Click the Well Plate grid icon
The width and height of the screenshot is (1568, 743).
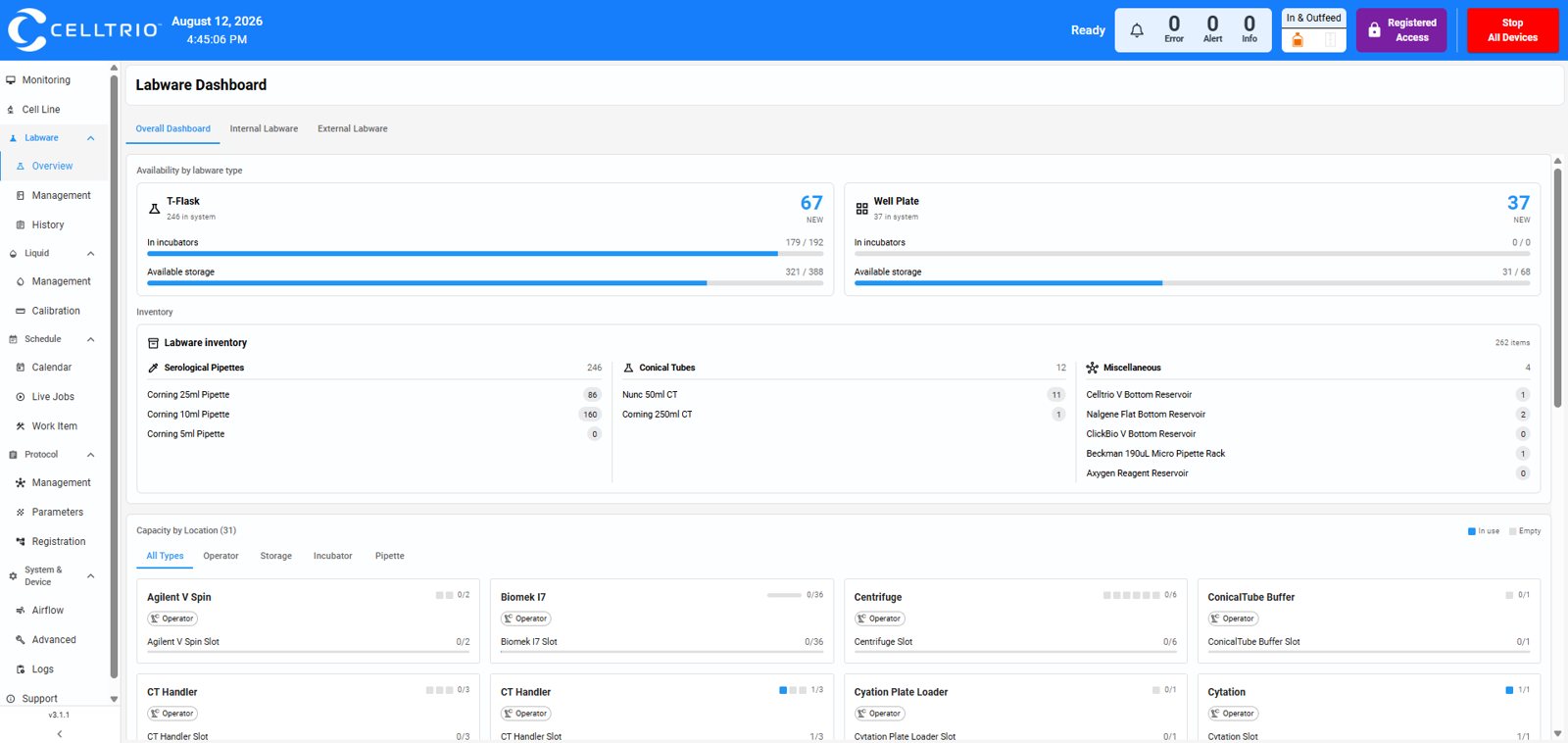click(x=861, y=209)
